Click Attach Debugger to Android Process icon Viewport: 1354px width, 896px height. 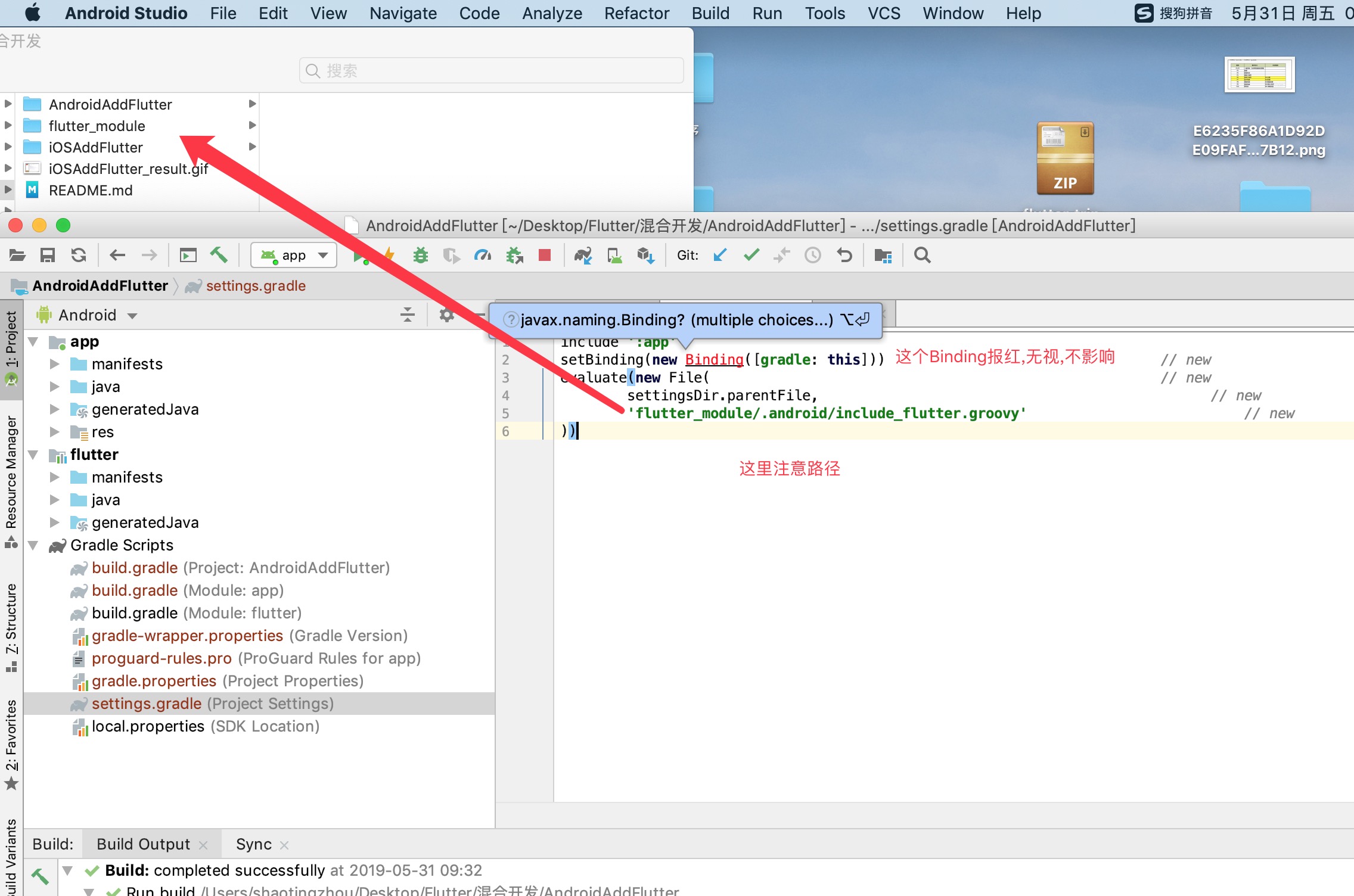pos(514,256)
